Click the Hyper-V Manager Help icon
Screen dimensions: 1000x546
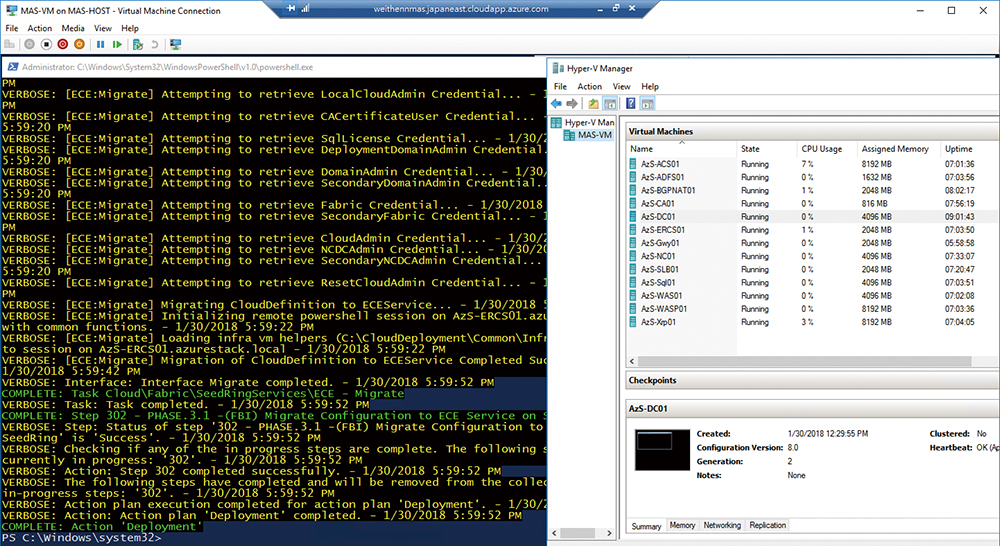click(631, 103)
